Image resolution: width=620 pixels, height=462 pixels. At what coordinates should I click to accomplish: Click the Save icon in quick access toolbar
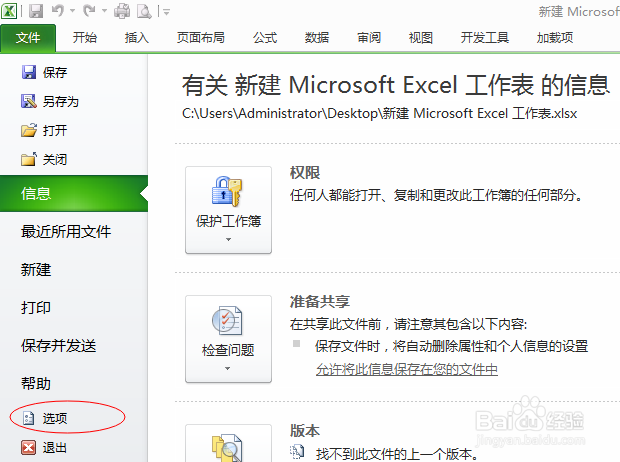coord(36,11)
